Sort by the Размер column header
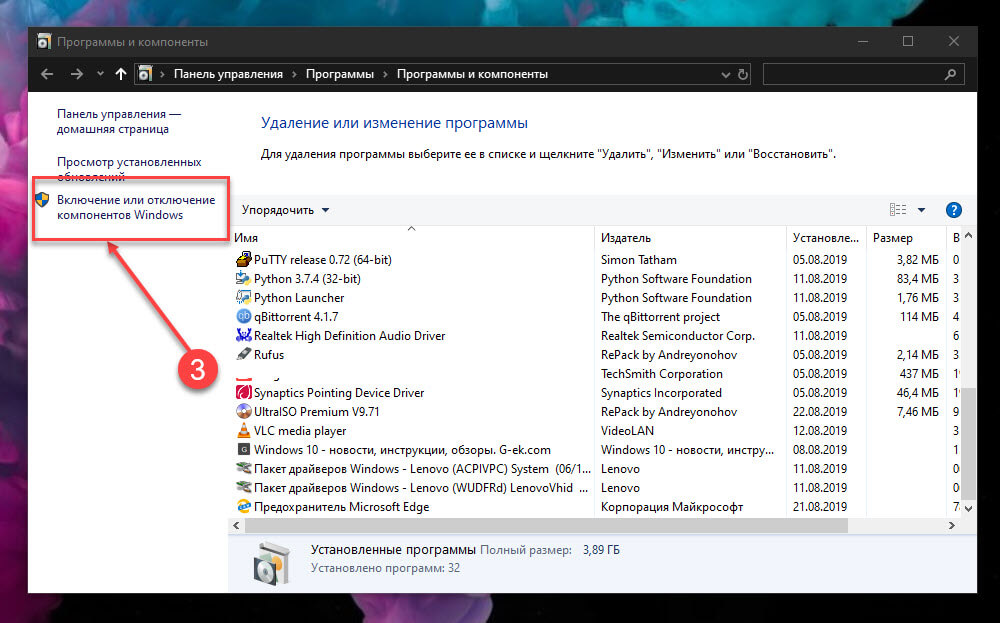The height and width of the screenshot is (623, 1000). coord(906,238)
